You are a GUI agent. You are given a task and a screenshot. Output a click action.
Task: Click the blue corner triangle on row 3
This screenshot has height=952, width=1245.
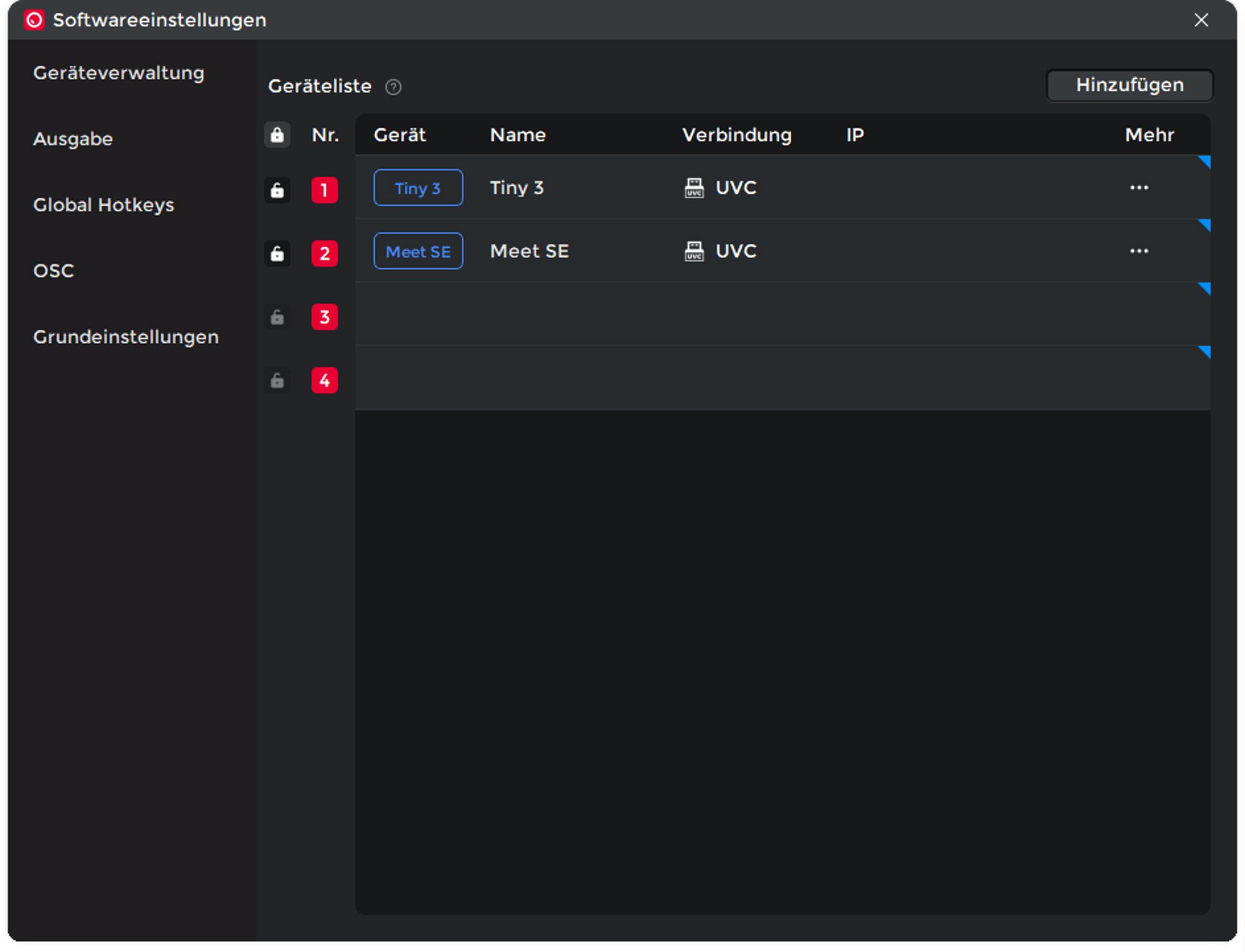pos(1205,288)
